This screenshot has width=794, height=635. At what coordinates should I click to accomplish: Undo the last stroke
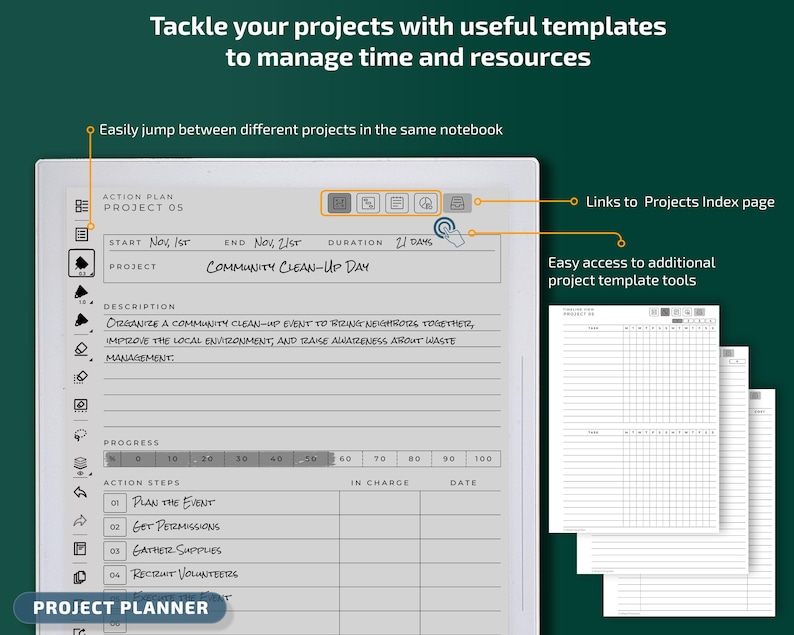click(x=81, y=492)
